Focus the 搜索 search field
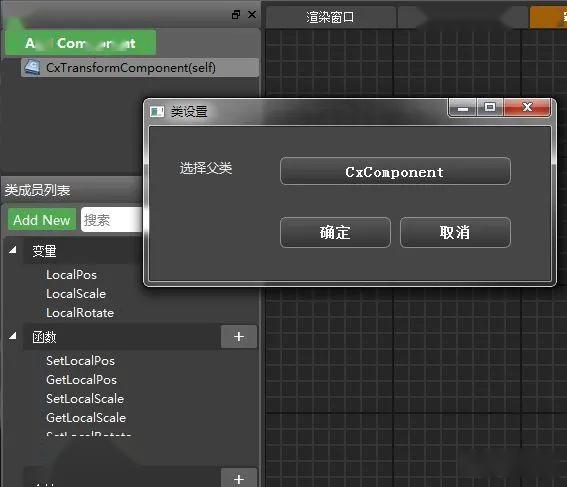 coord(111,219)
